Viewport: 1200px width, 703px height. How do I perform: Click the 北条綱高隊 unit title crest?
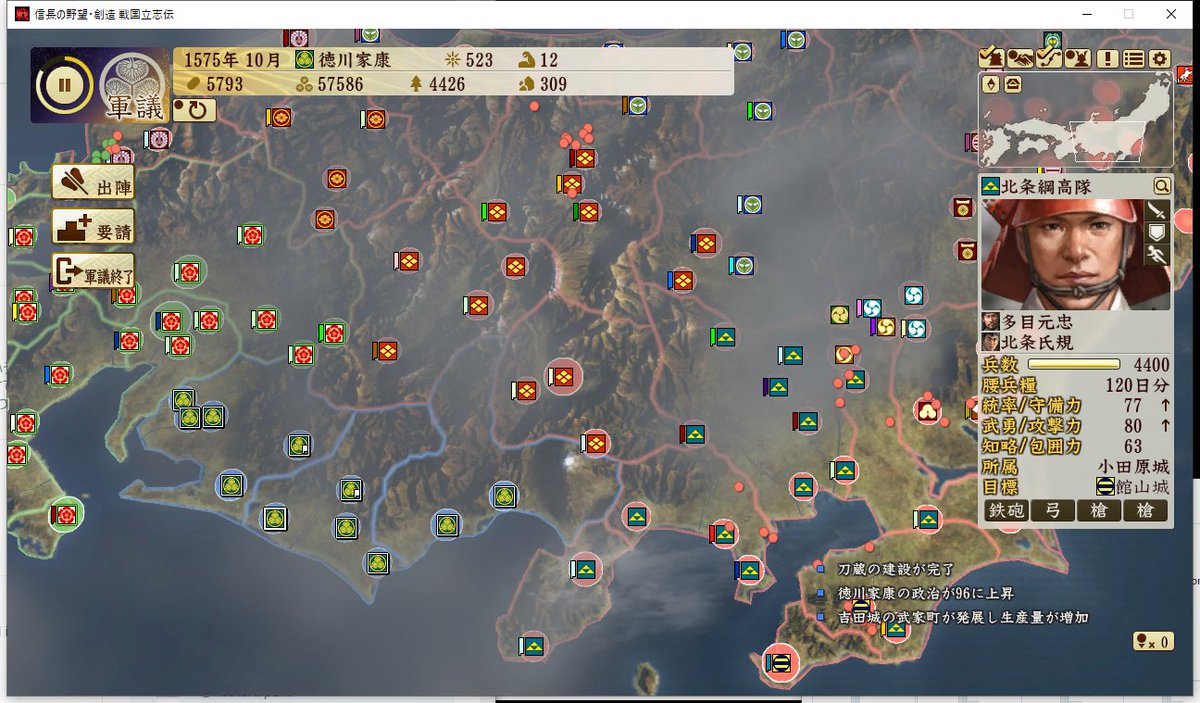[x=991, y=186]
